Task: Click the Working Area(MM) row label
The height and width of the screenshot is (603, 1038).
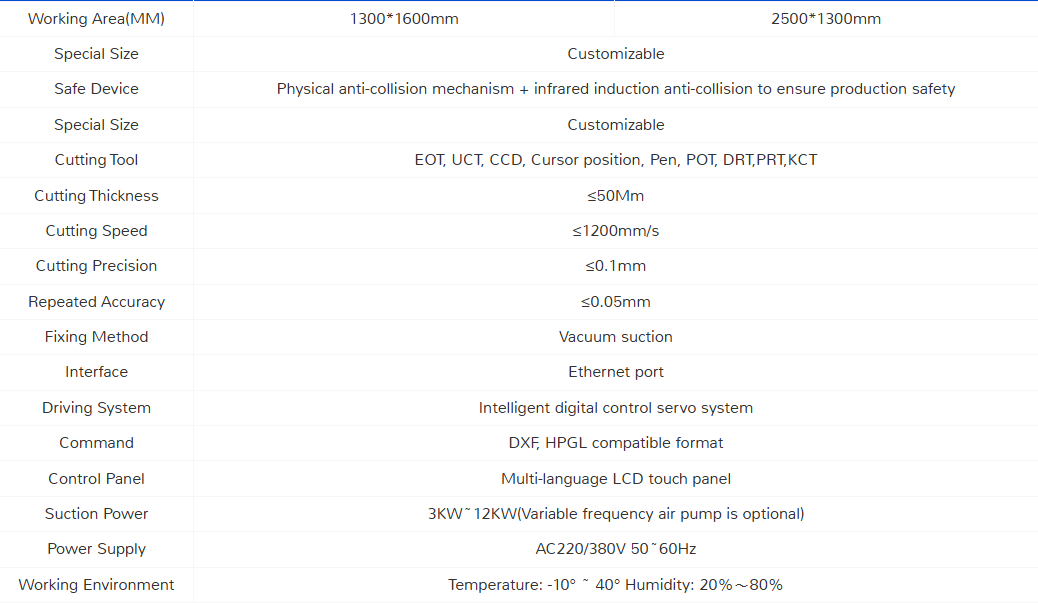Action: (96, 19)
